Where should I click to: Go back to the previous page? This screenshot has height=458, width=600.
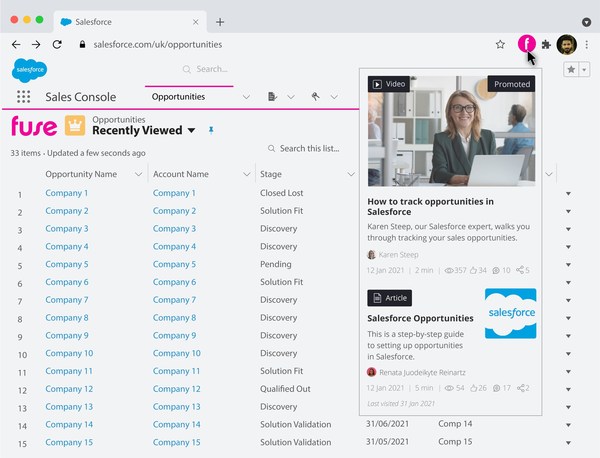pyautogui.click(x=16, y=44)
